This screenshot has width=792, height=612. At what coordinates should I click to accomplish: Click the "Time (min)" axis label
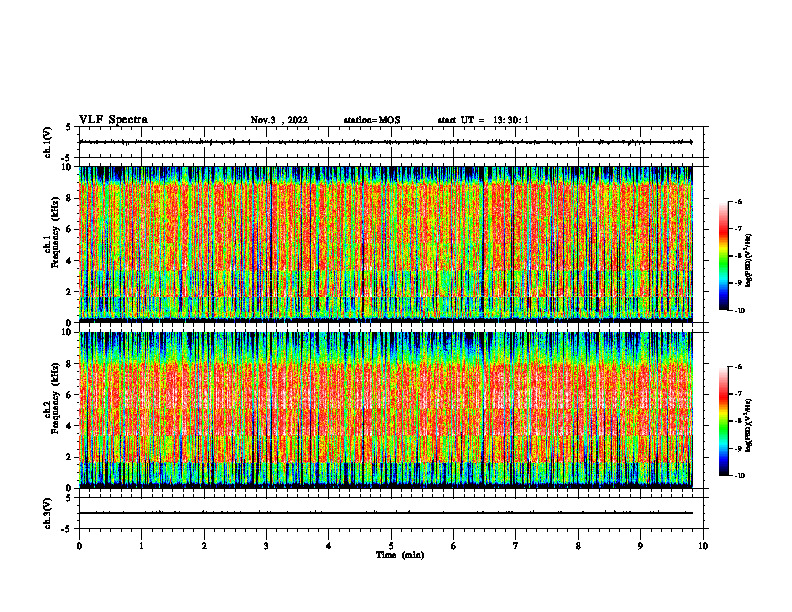[400, 555]
